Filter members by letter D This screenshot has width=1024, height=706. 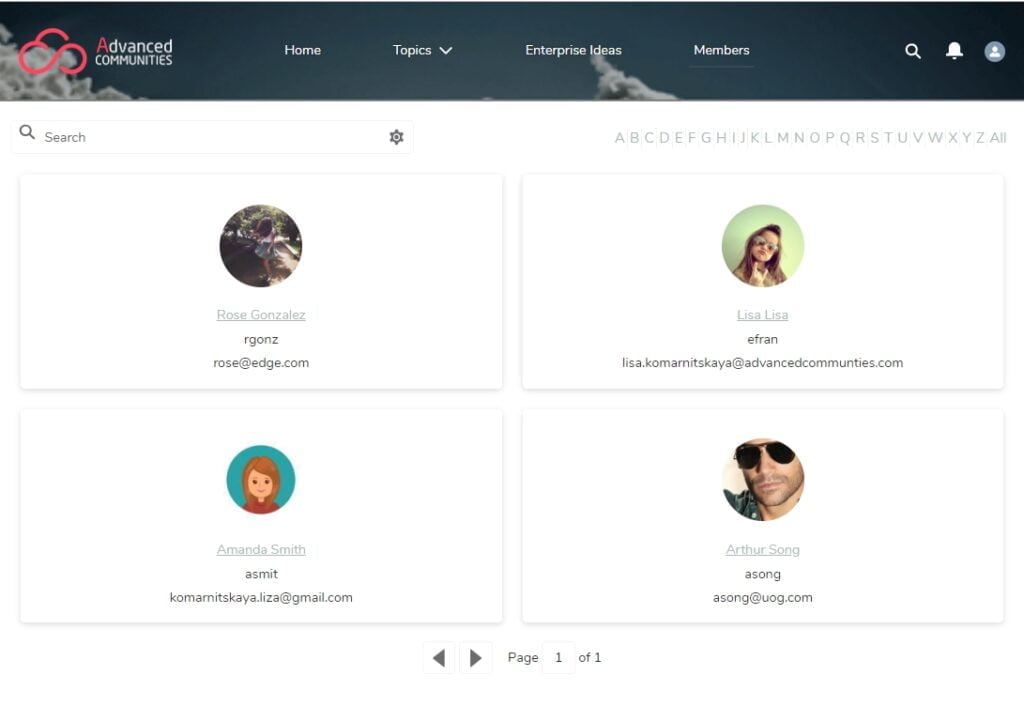(664, 138)
